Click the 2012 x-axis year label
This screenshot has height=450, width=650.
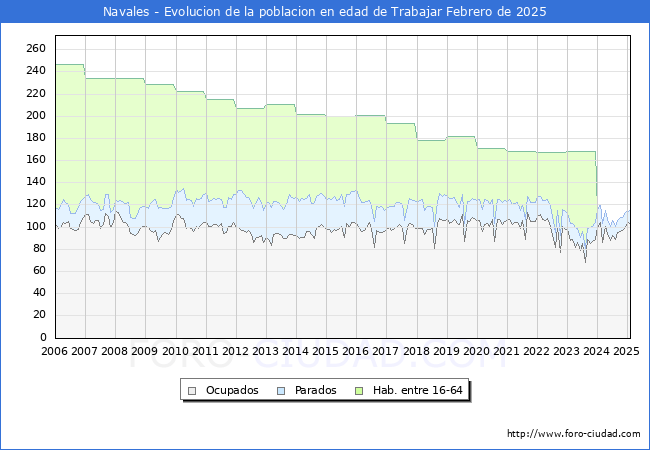tap(235, 351)
